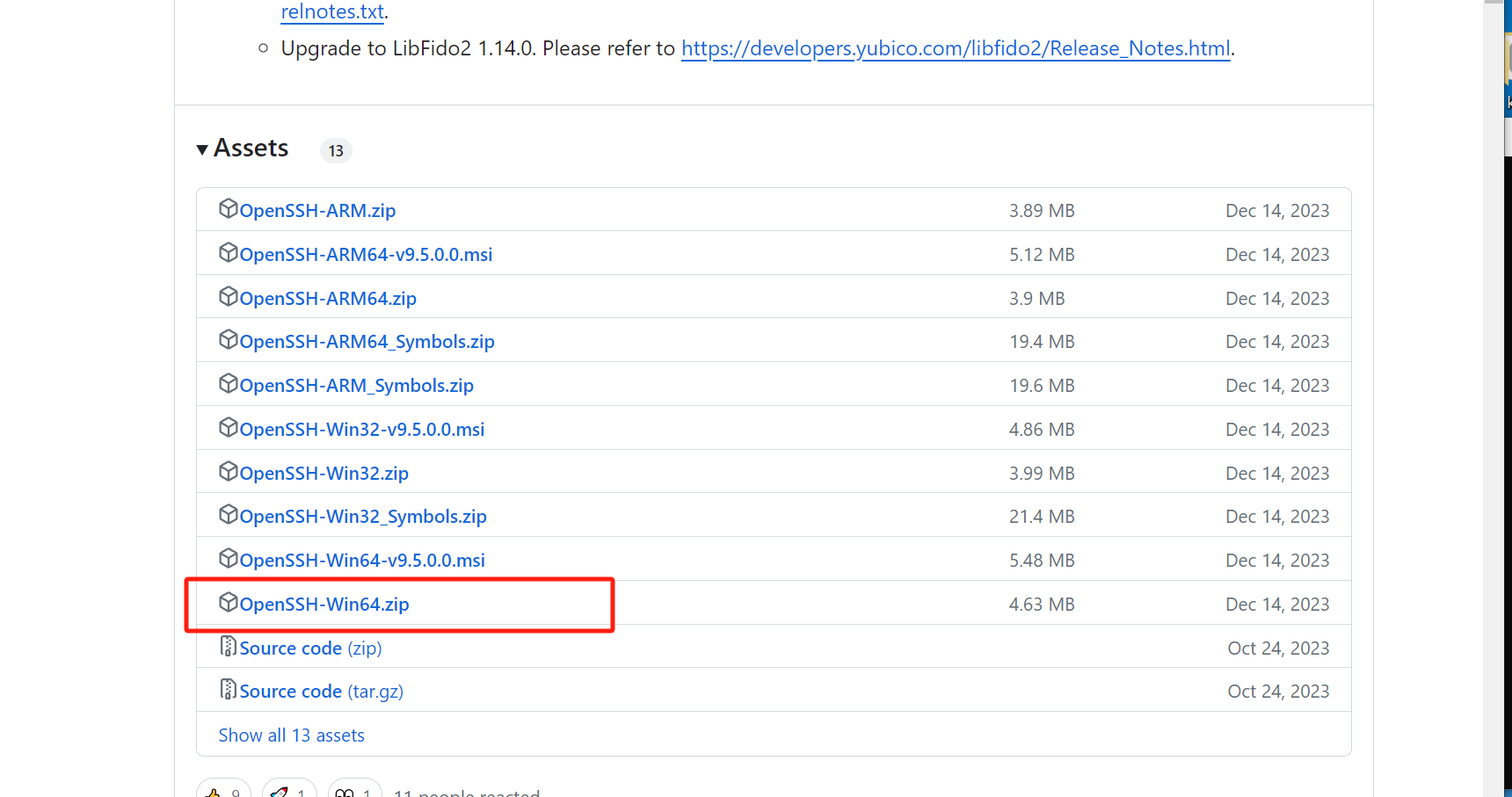
Task: Click package icon beside OpenSSH-Win32-v9.5.0.0.msi
Action: pos(229,428)
